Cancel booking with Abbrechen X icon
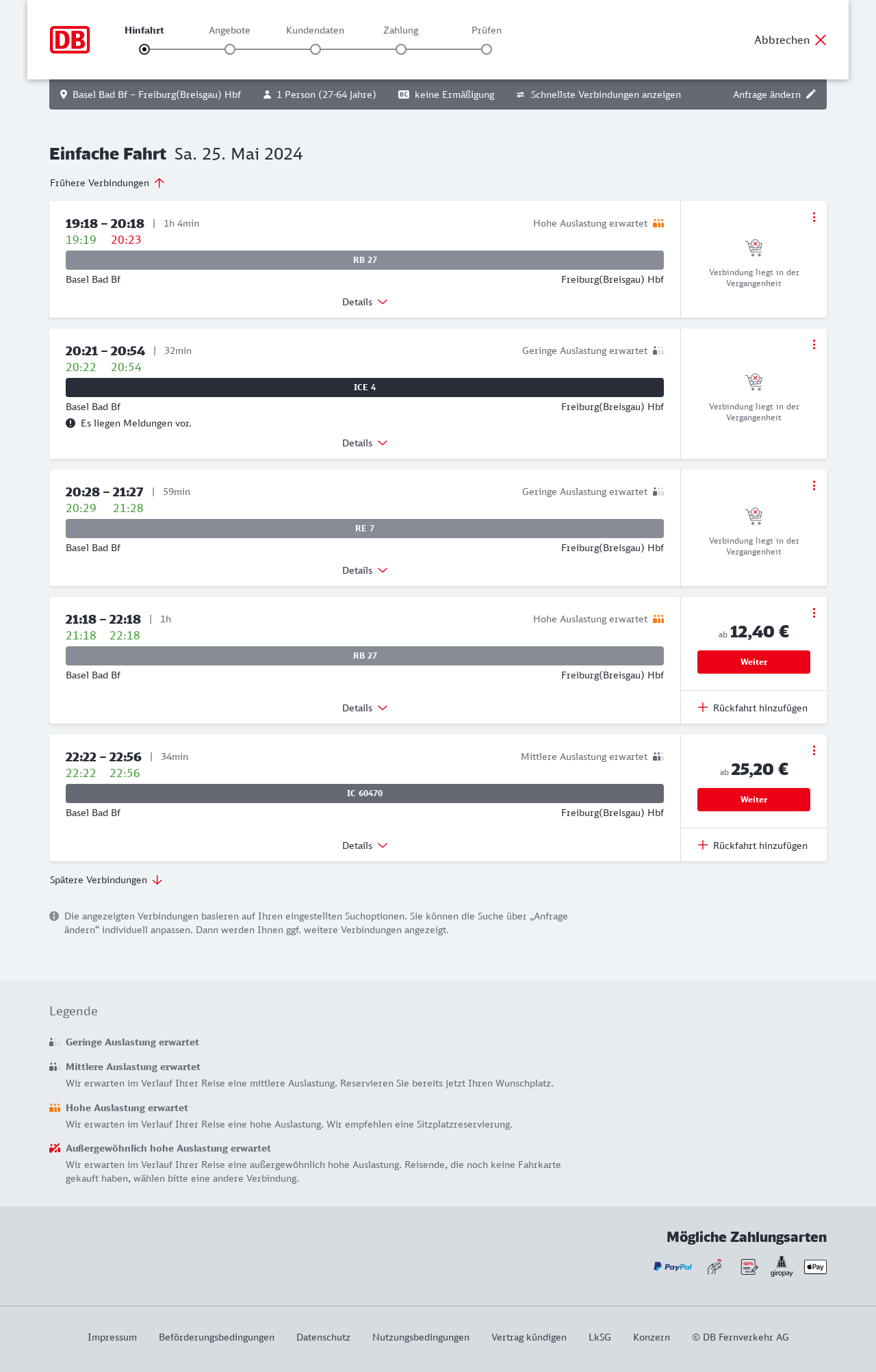 (820, 40)
